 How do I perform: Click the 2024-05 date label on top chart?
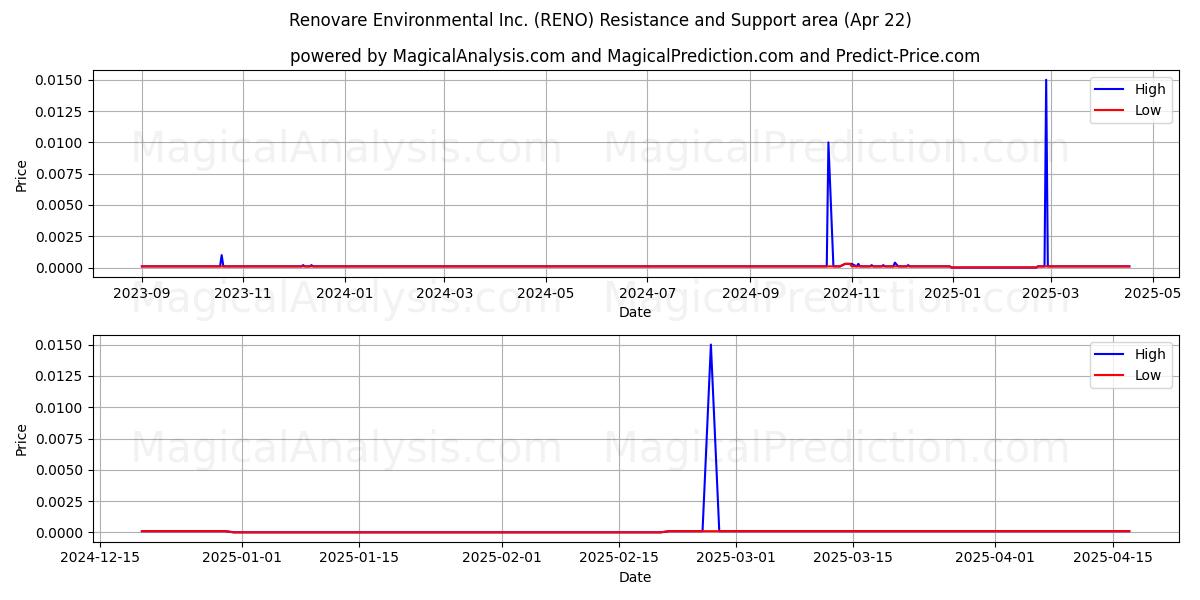pos(545,293)
